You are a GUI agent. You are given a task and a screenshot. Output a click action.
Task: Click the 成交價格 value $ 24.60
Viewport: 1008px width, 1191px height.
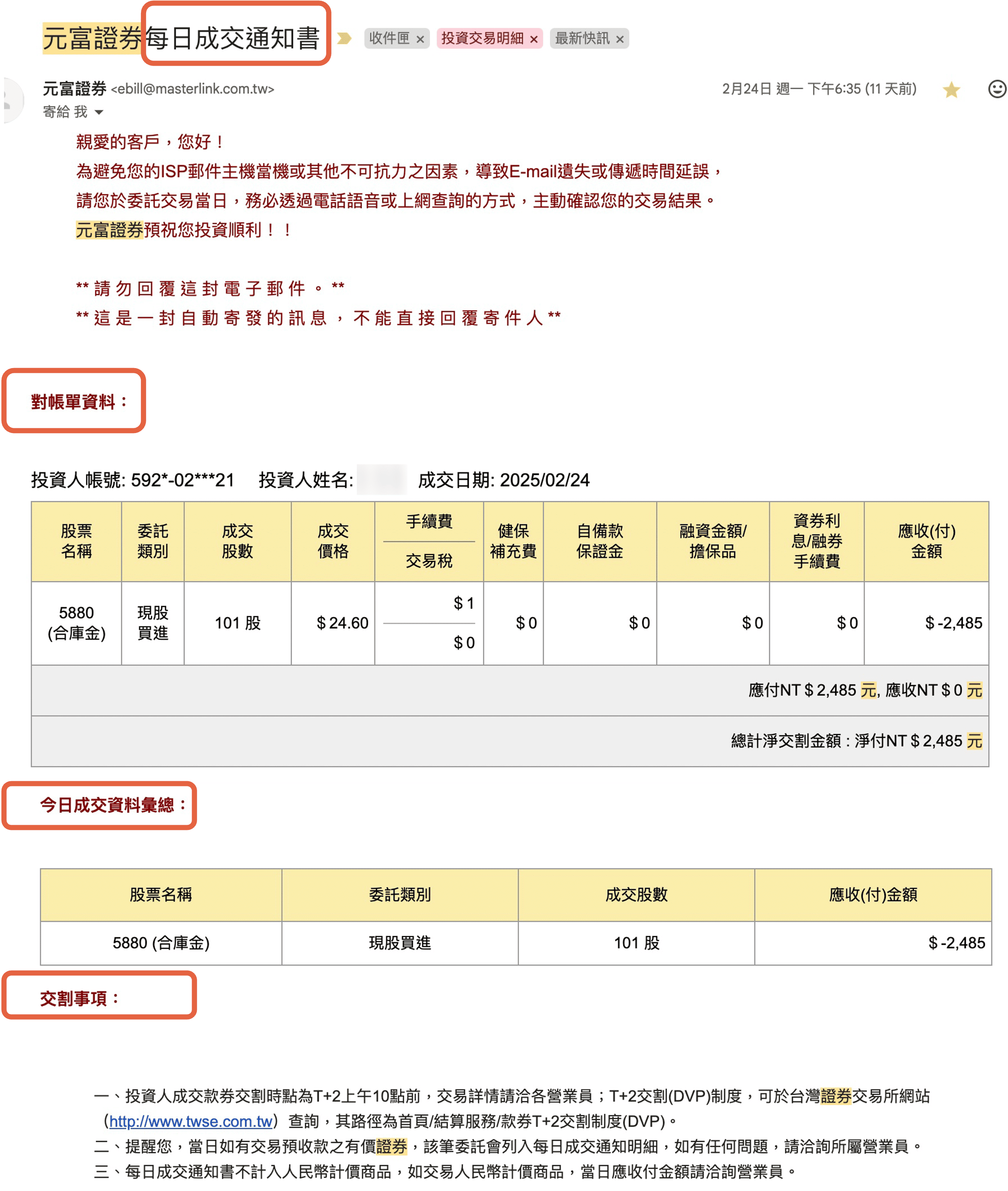(x=342, y=623)
